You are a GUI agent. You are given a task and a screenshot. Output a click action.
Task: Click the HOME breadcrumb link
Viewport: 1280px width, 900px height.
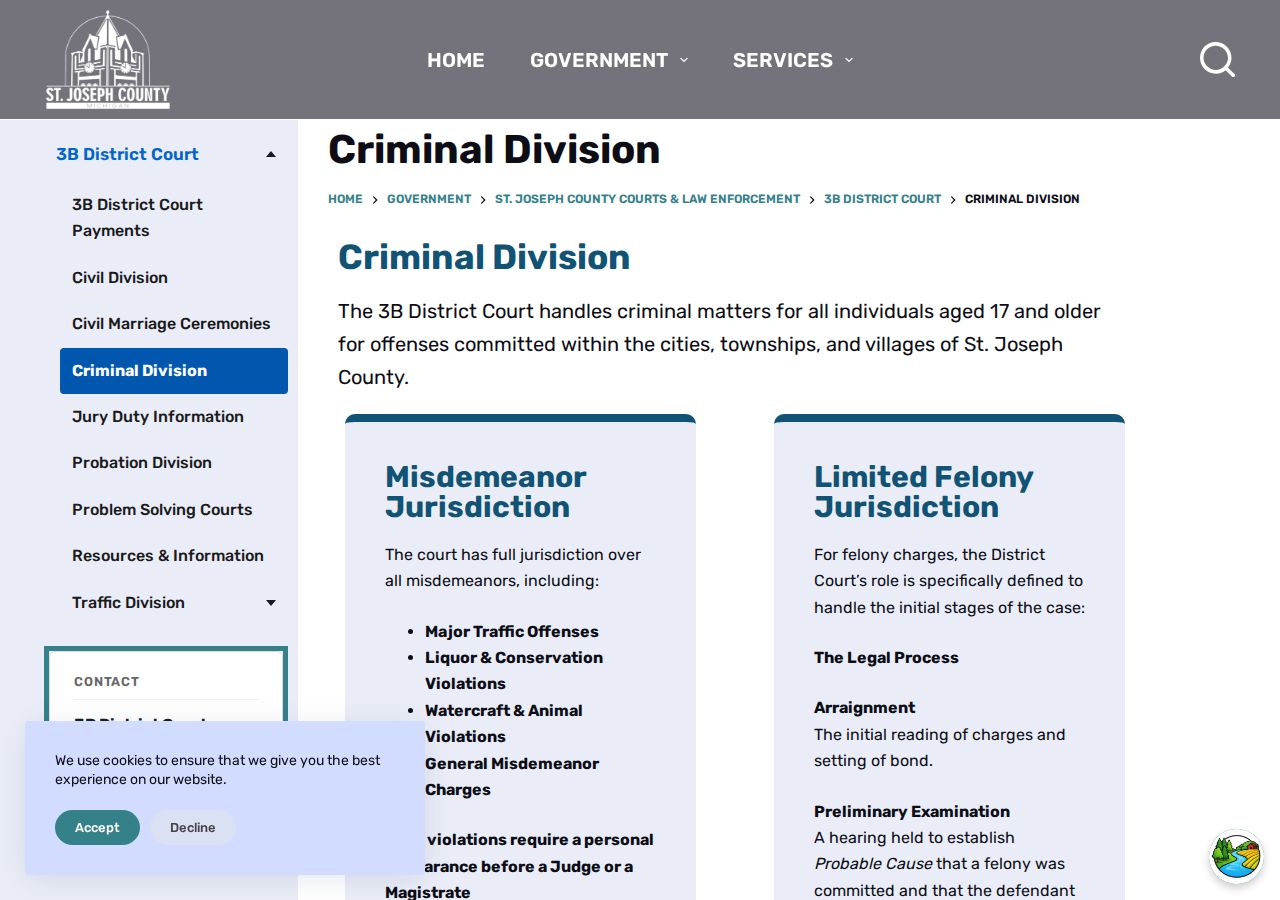click(345, 199)
